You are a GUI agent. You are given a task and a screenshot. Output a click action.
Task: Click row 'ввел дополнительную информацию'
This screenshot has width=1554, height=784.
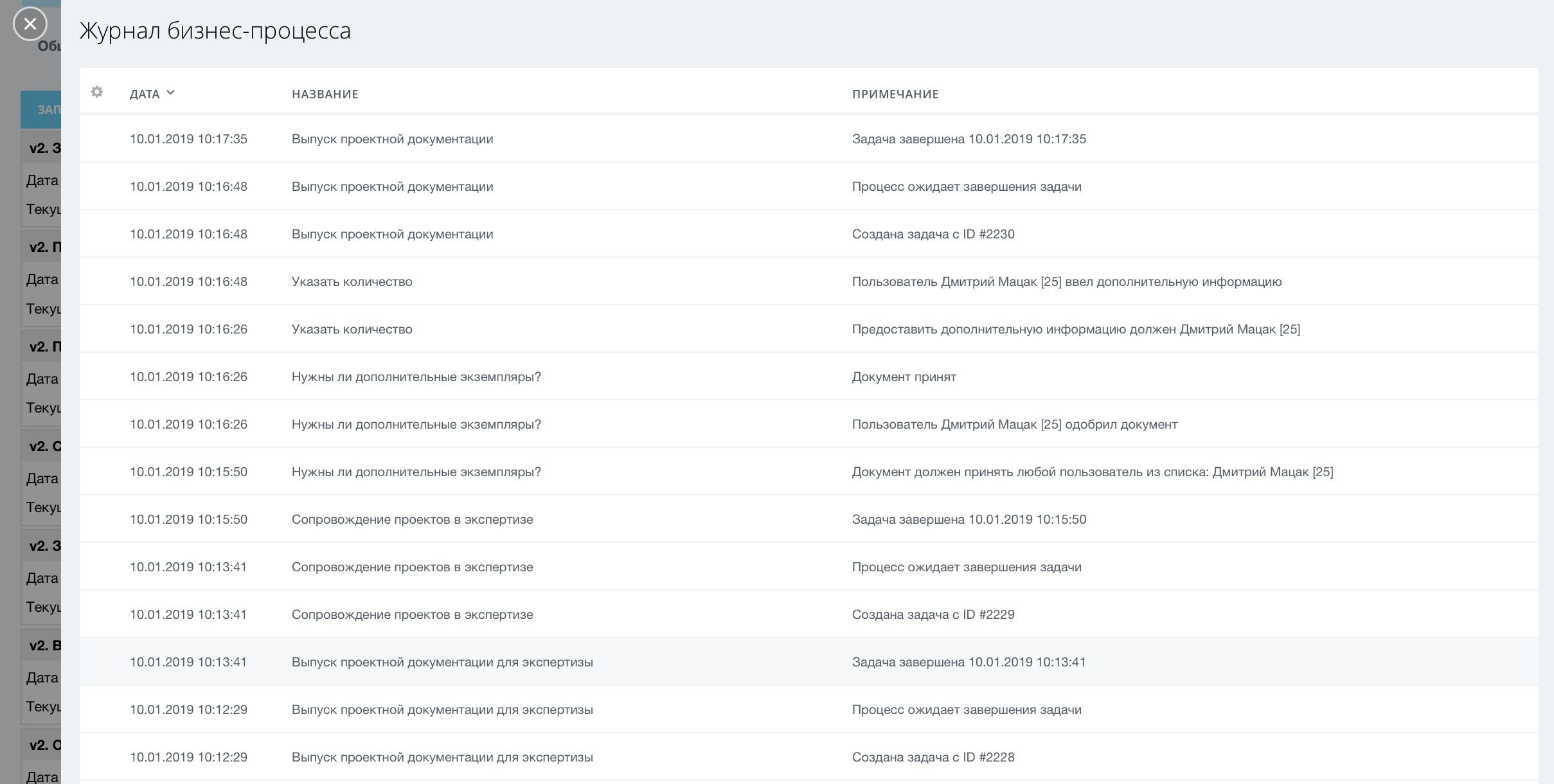1066,281
